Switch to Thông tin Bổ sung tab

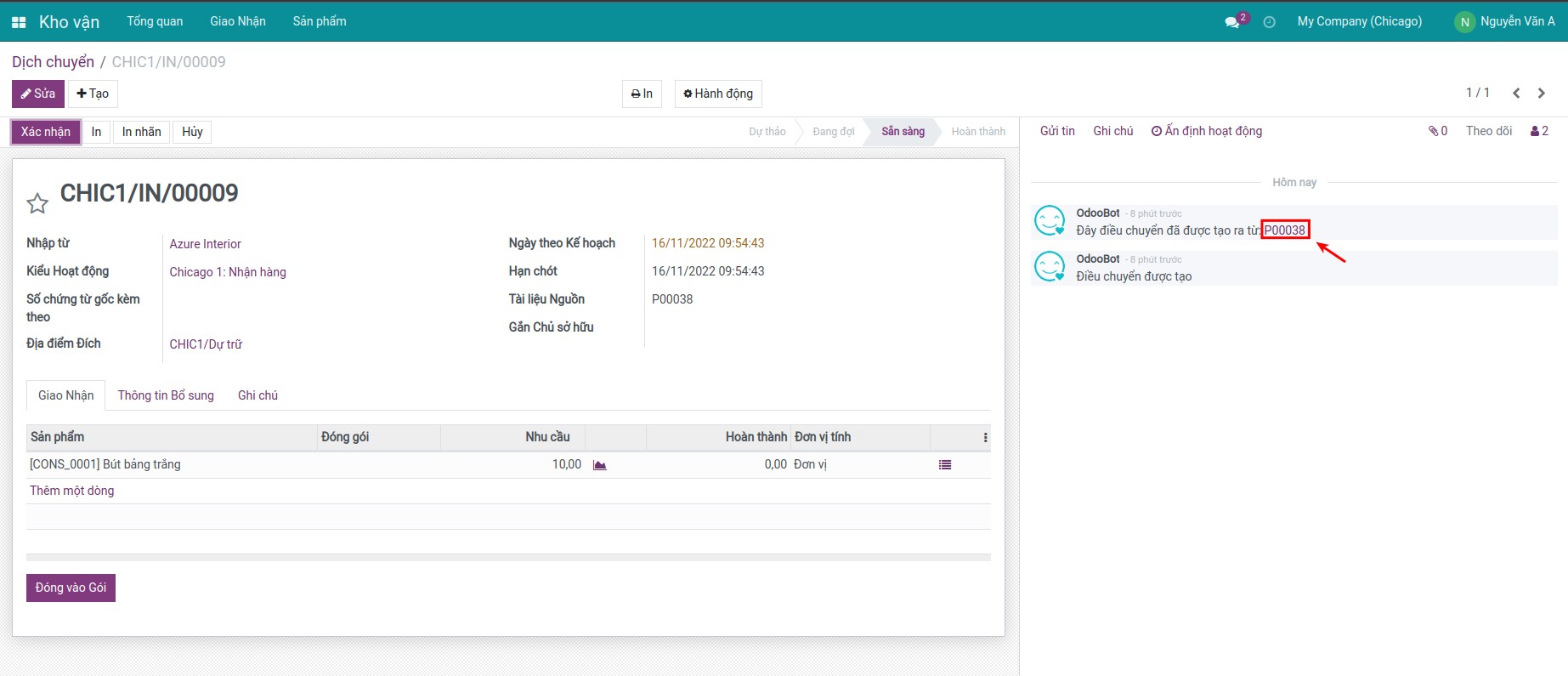click(x=166, y=395)
